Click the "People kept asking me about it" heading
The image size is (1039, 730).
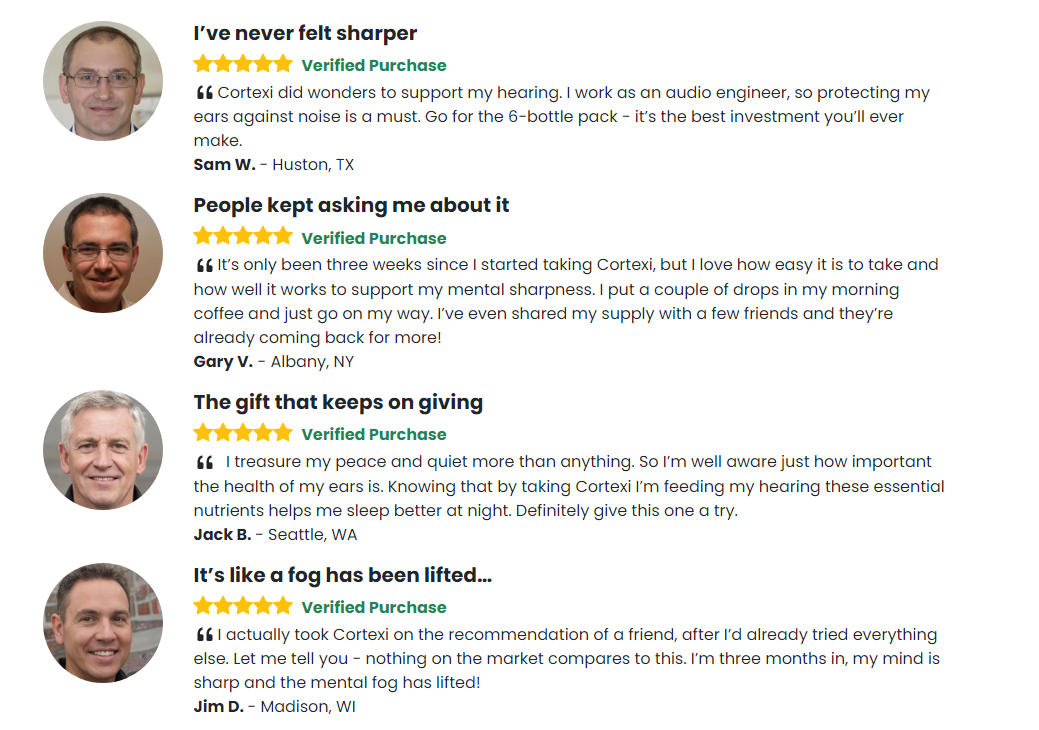(x=351, y=205)
